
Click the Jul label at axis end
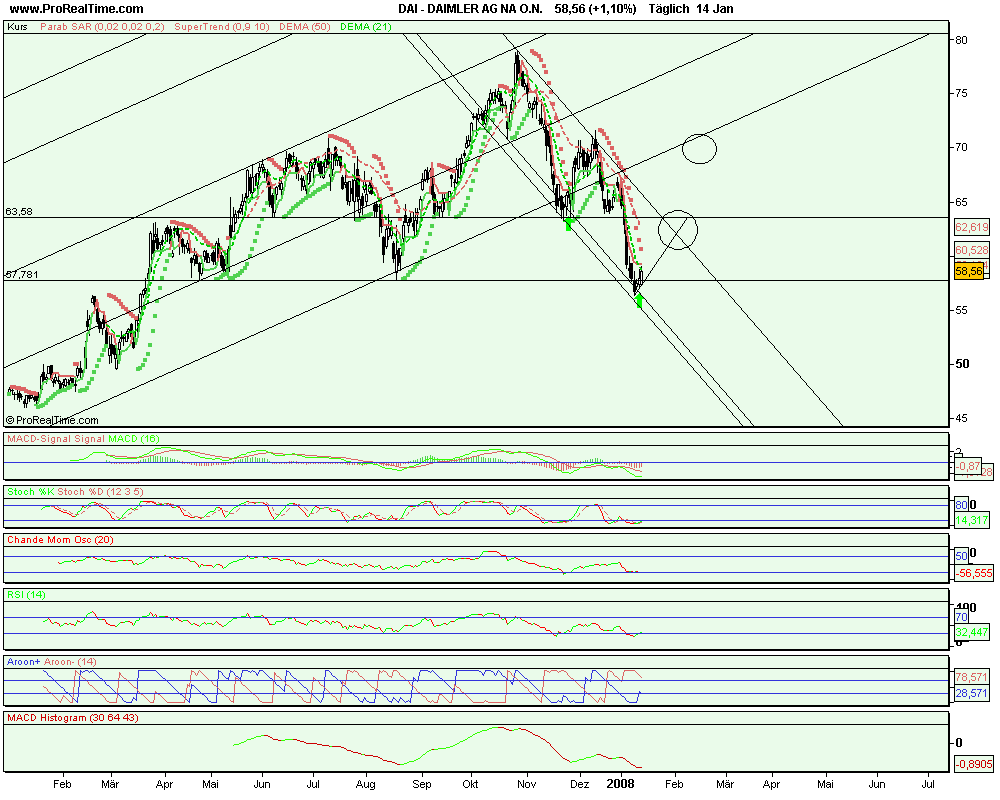tap(928, 784)
